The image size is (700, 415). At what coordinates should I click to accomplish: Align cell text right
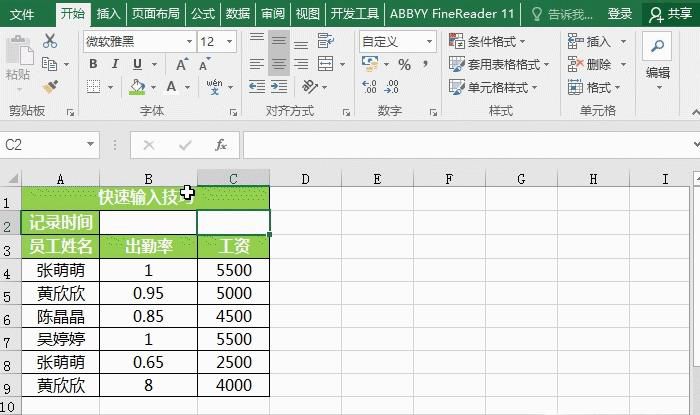[x=301, y=64]
